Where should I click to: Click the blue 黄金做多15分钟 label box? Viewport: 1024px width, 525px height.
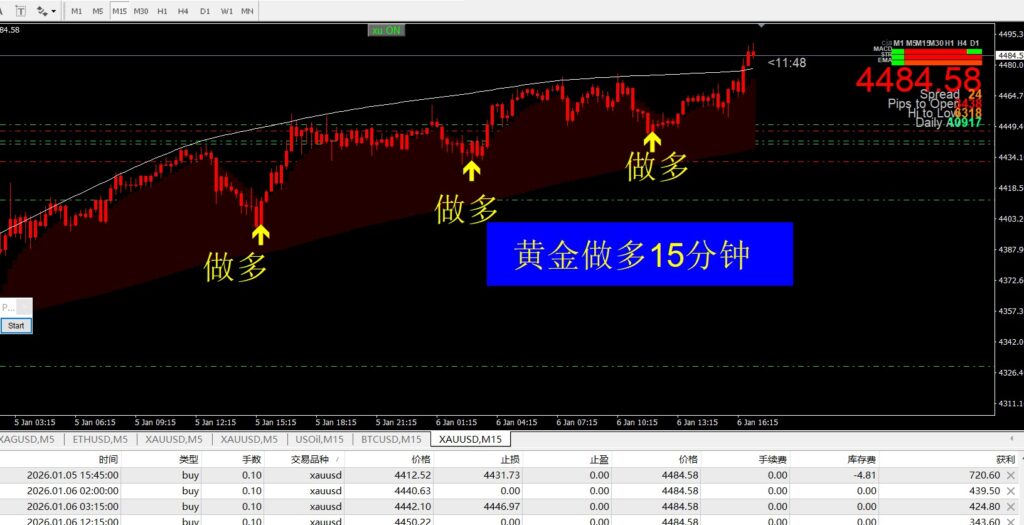(x=639, y=254)
